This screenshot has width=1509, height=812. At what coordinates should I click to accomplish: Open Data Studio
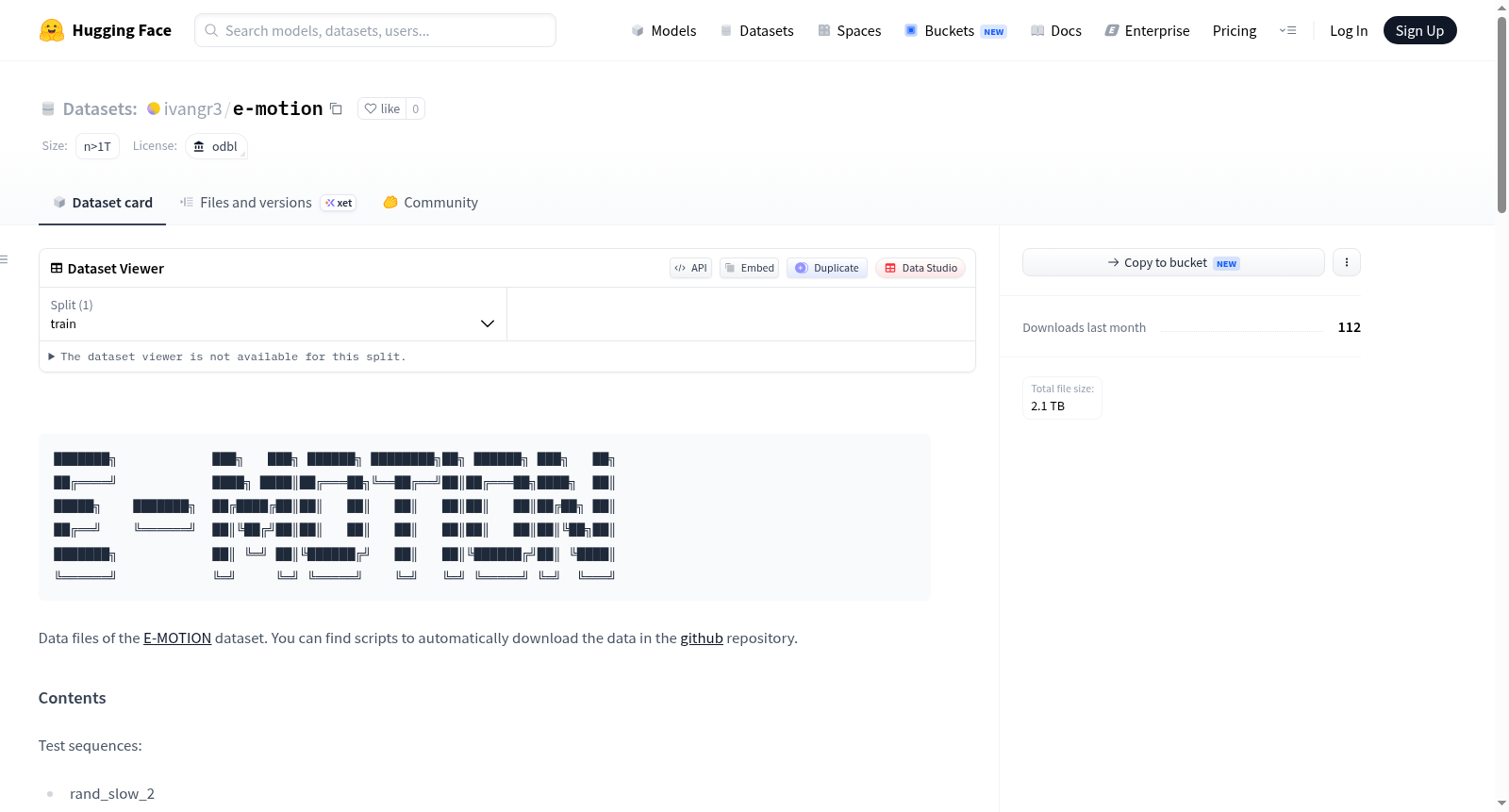920,268
